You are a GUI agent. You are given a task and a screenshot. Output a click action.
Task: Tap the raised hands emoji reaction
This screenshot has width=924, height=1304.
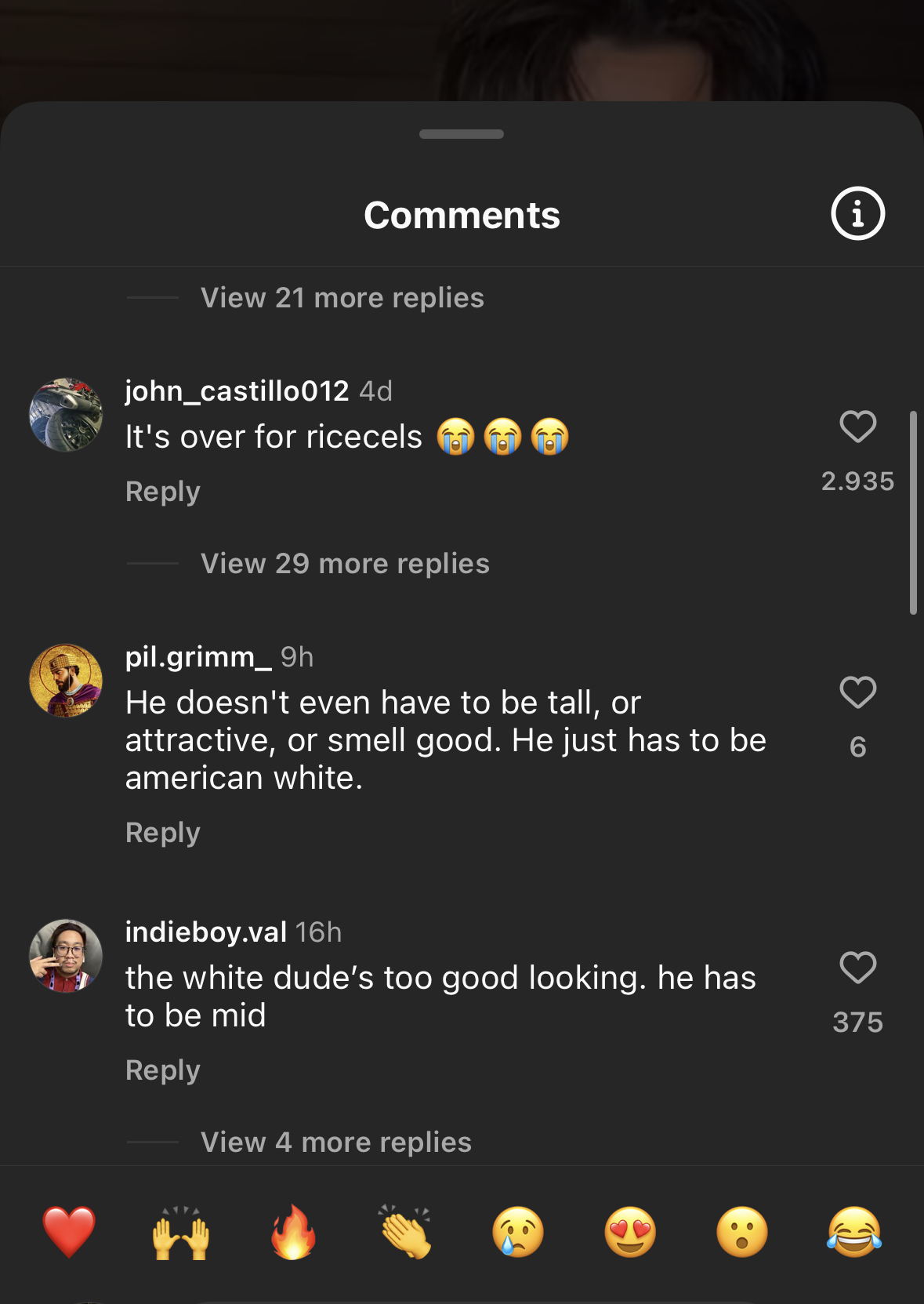(181, 1232)
